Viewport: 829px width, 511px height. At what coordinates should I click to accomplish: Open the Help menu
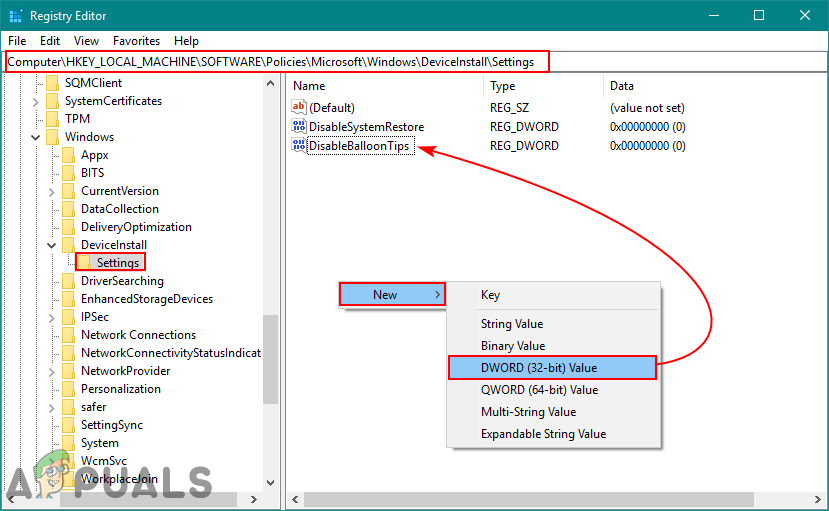coord(186,41)
